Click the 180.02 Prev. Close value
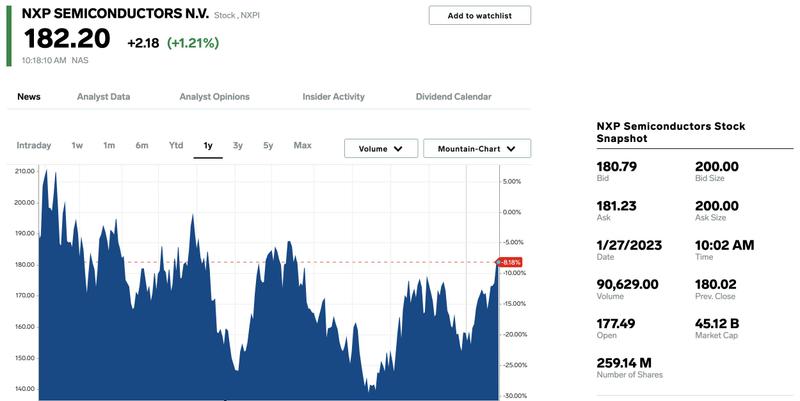The image size is (800, 401). click(x=716, y=284)
